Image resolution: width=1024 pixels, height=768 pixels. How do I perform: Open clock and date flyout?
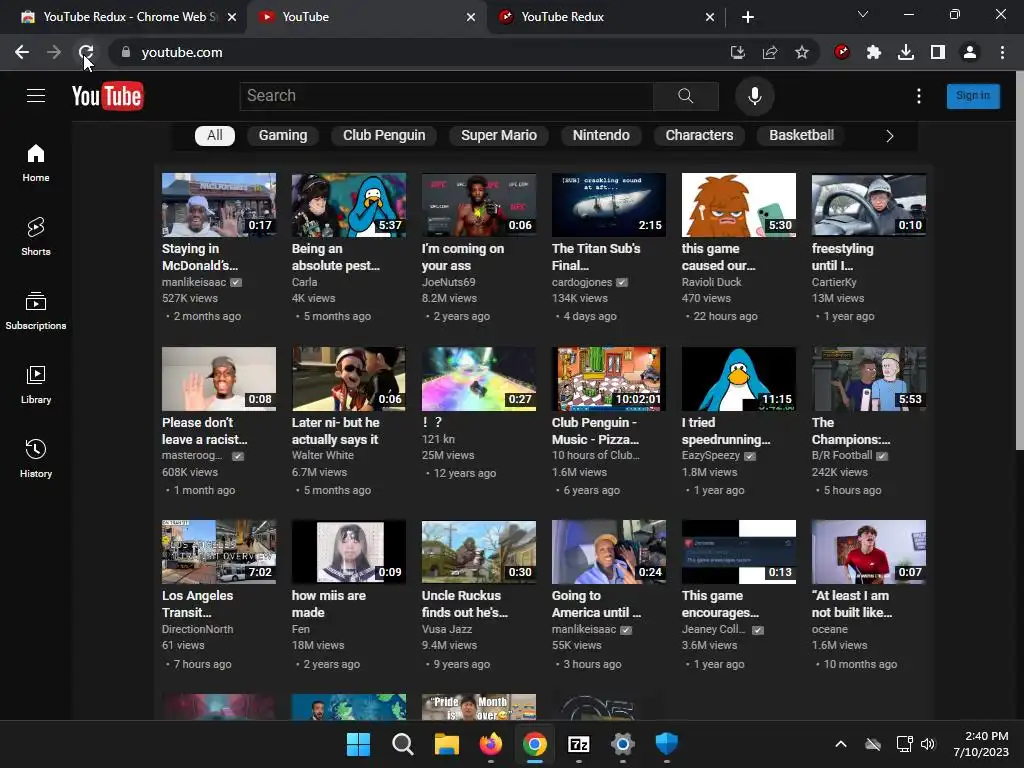pos(981,744)
